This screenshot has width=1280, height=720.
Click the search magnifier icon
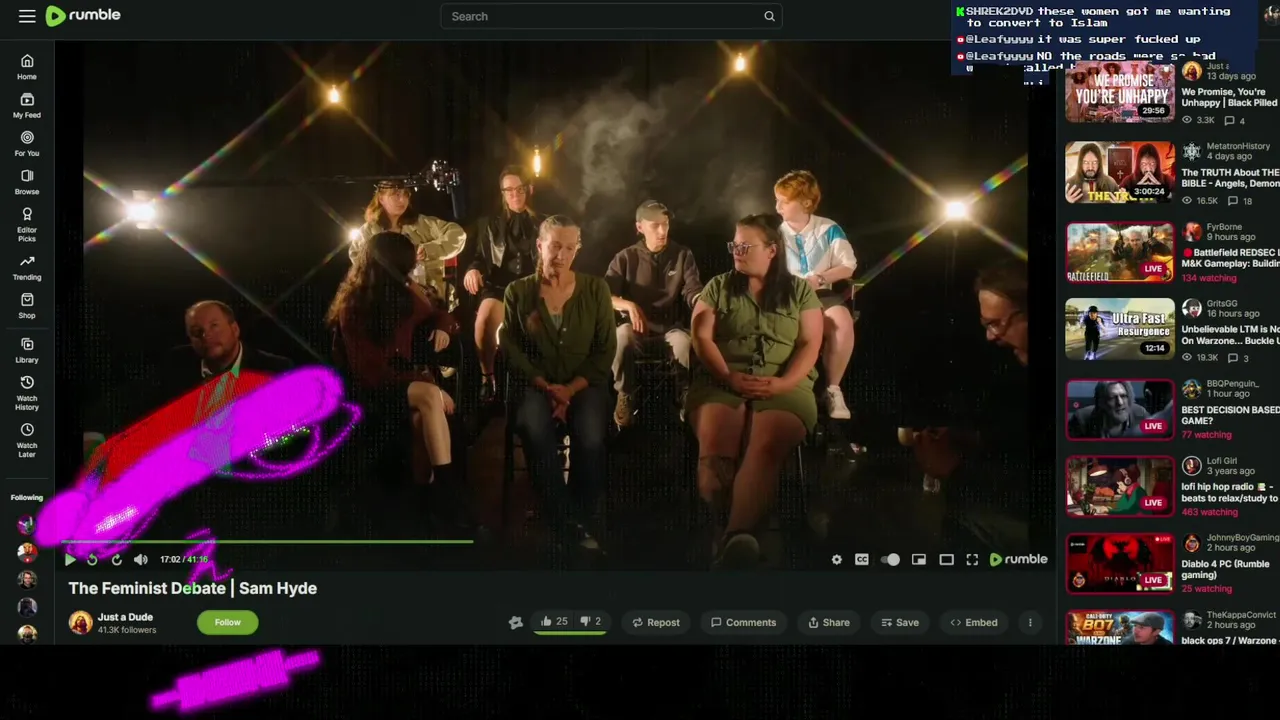[x=769, y=16]
